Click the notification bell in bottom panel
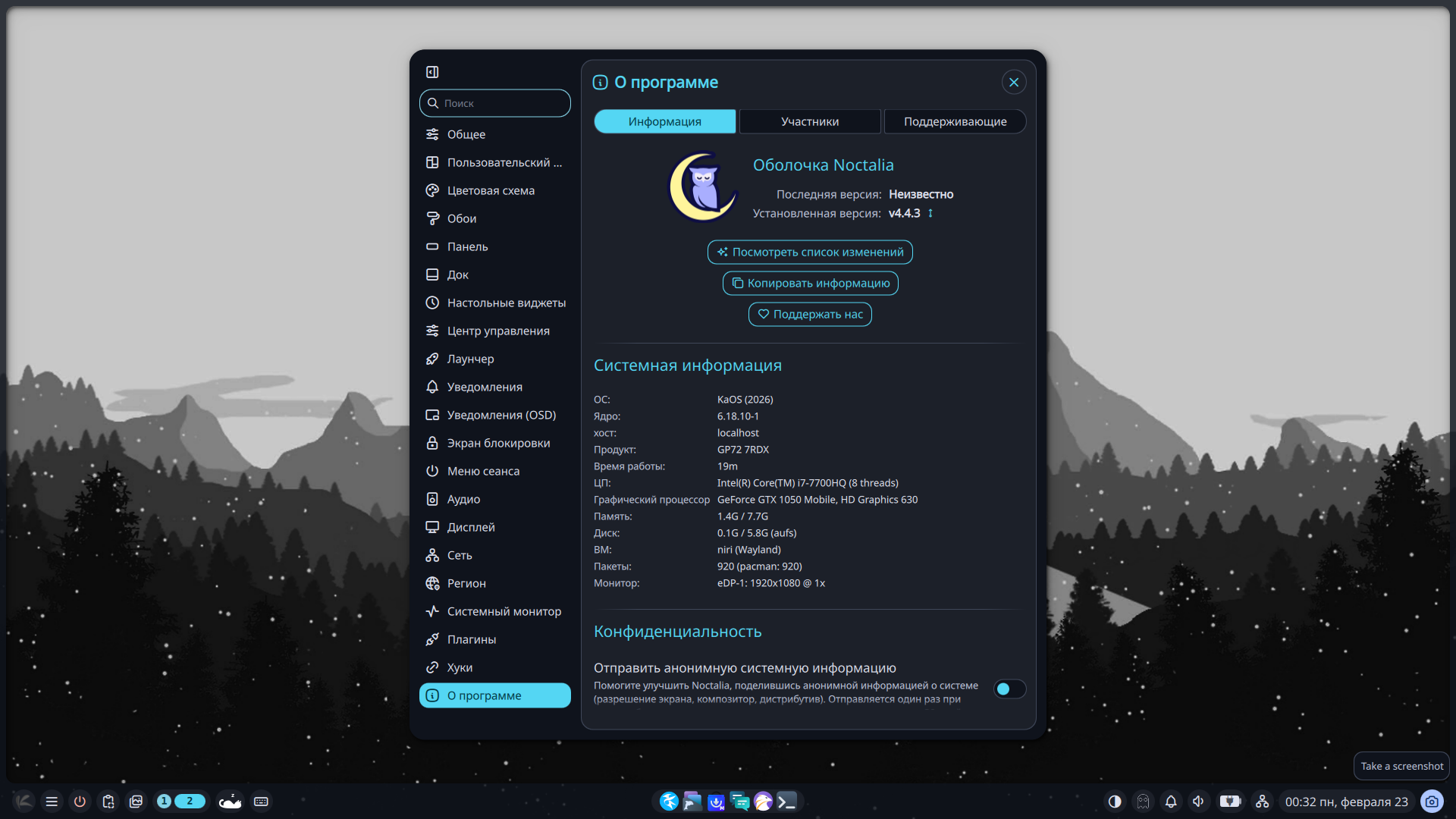 pos(1171,802)
